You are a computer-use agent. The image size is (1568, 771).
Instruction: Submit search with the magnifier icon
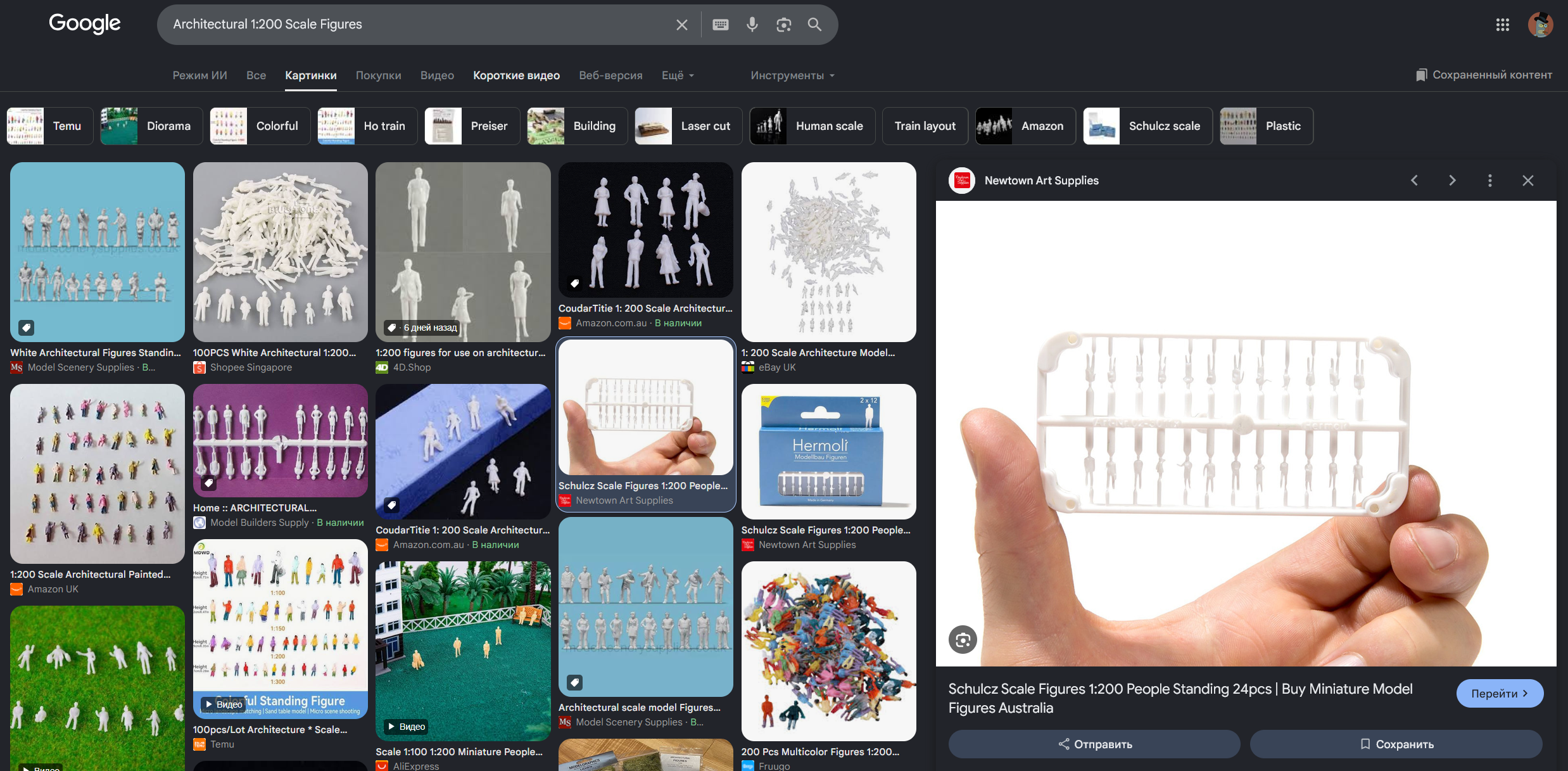tap(815, 25)
